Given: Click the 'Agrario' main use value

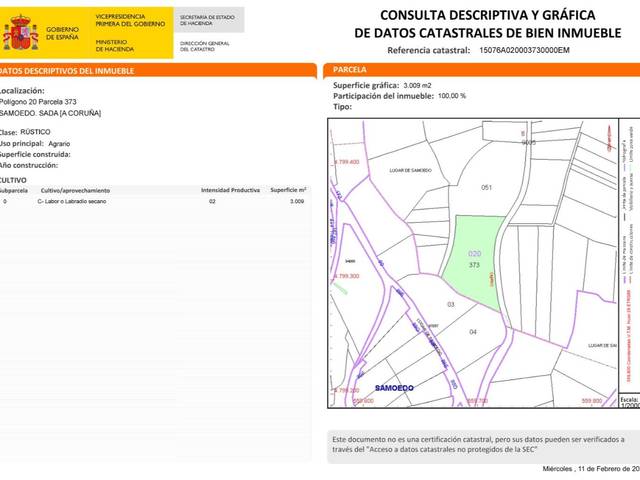Looking at the screenshot, I should [x=59, y=144].
